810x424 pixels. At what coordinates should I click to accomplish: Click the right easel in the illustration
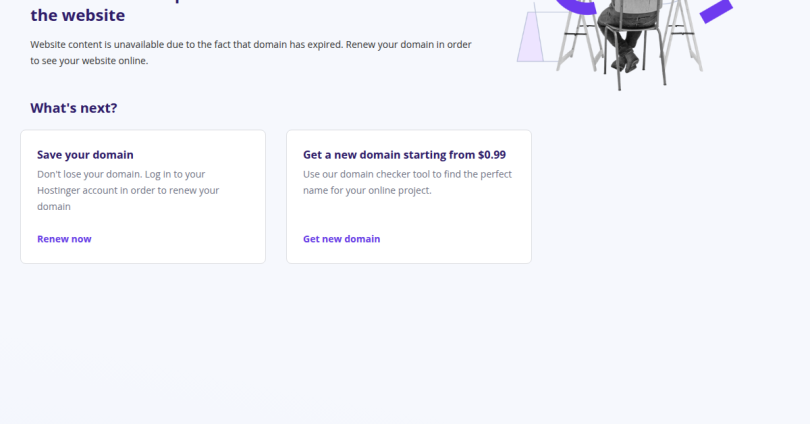tap(682, 35)
